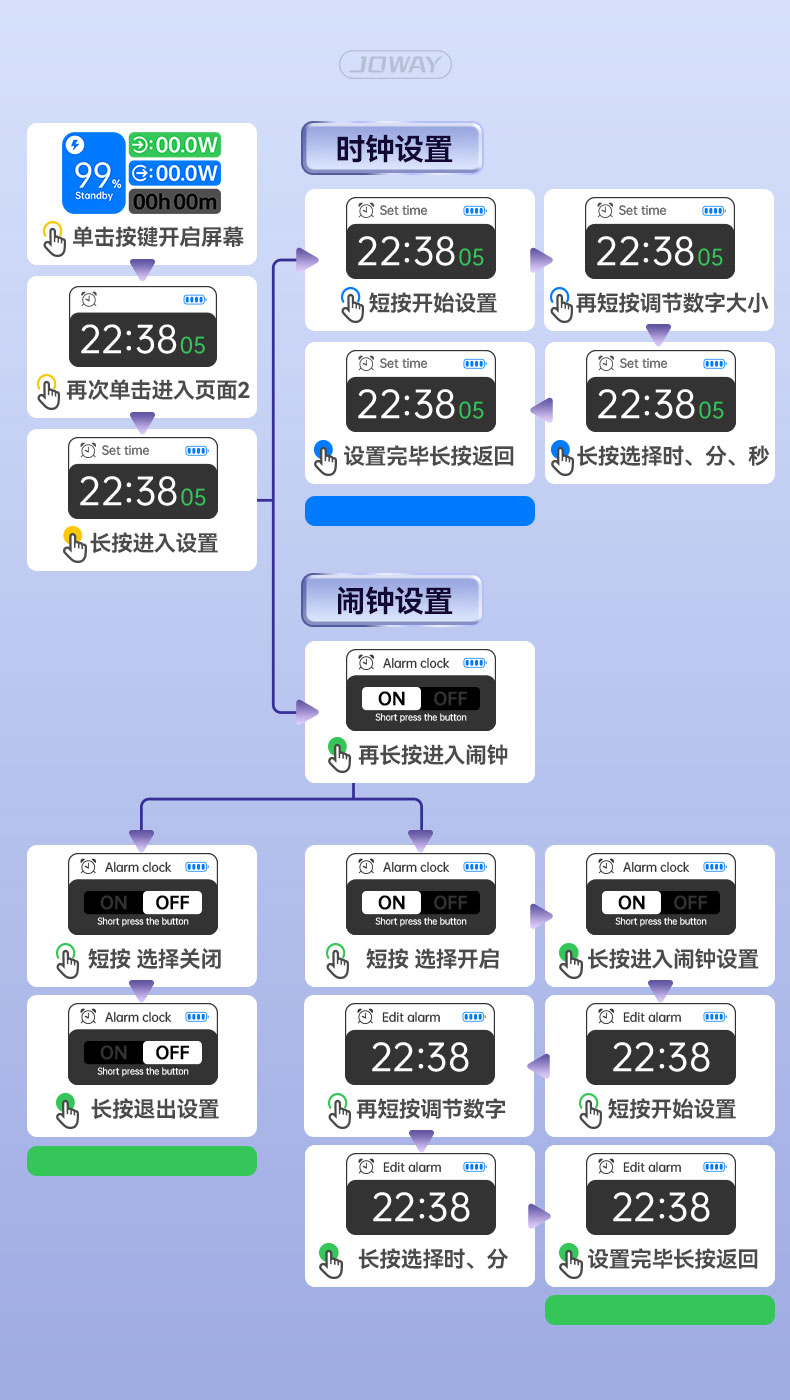Select the 闹钟设置 section header
Image resolution: width=790 pixels, height=1400 pixels.
[393, 602]
